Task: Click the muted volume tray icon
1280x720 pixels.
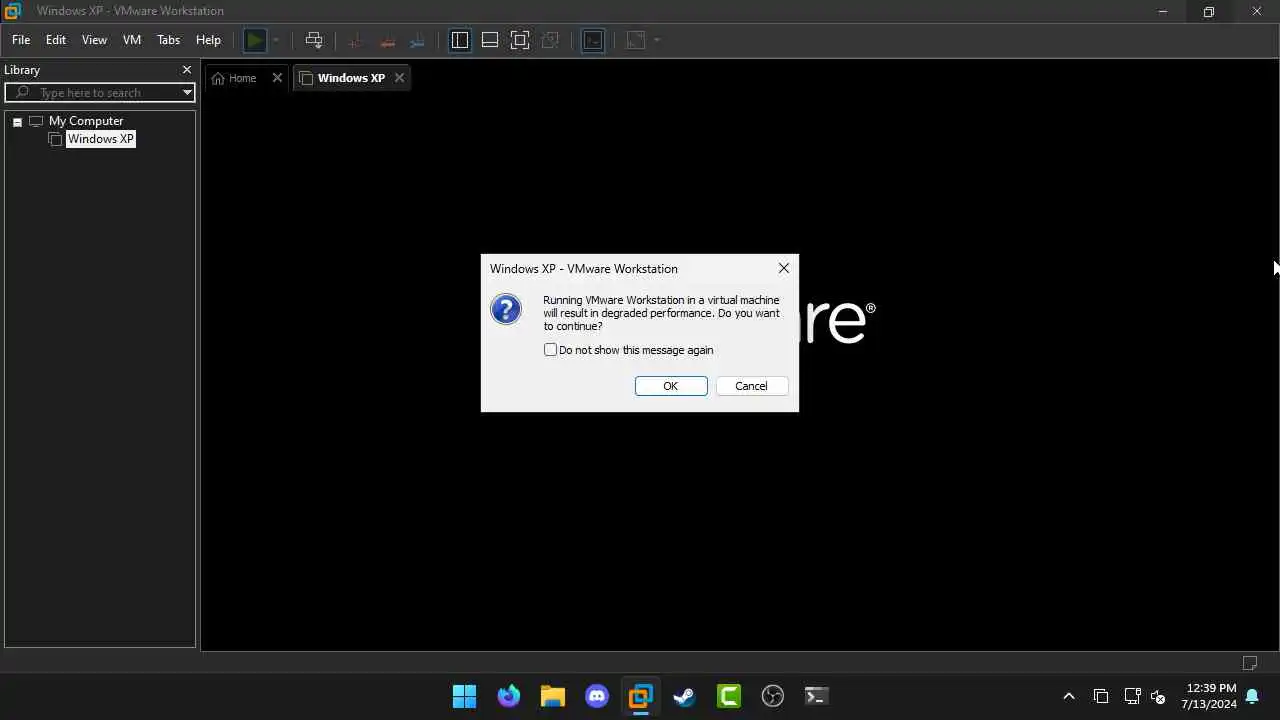Action: [1159, 696]
